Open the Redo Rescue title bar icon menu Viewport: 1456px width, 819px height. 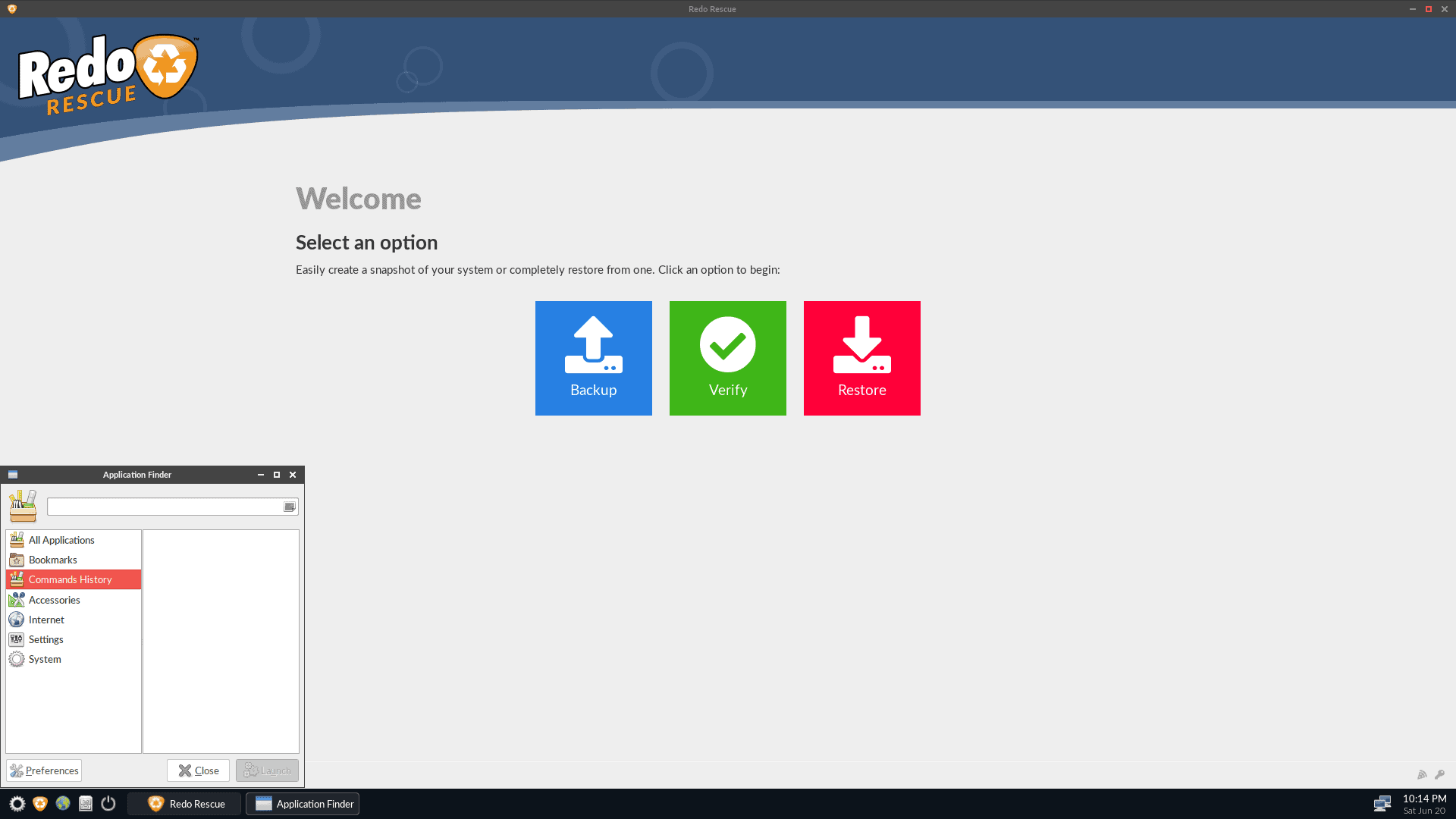tap(11, 9)
